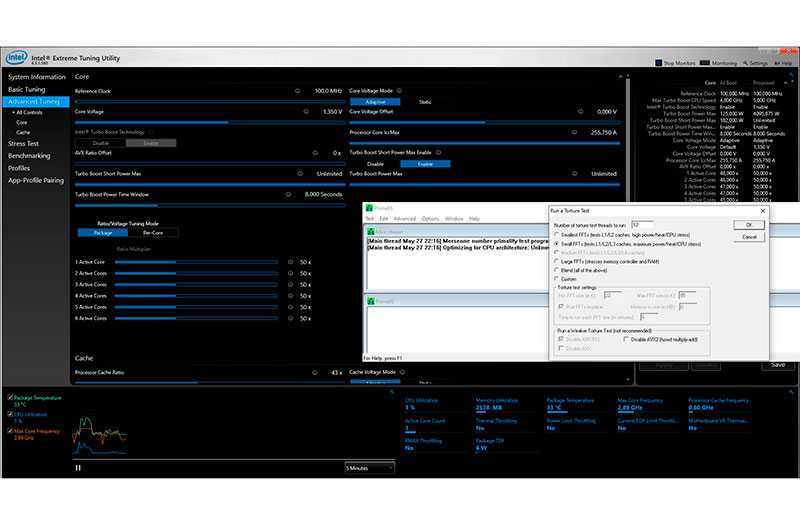
Task: Click the Save profile button
Action: (x=778, y=365)
